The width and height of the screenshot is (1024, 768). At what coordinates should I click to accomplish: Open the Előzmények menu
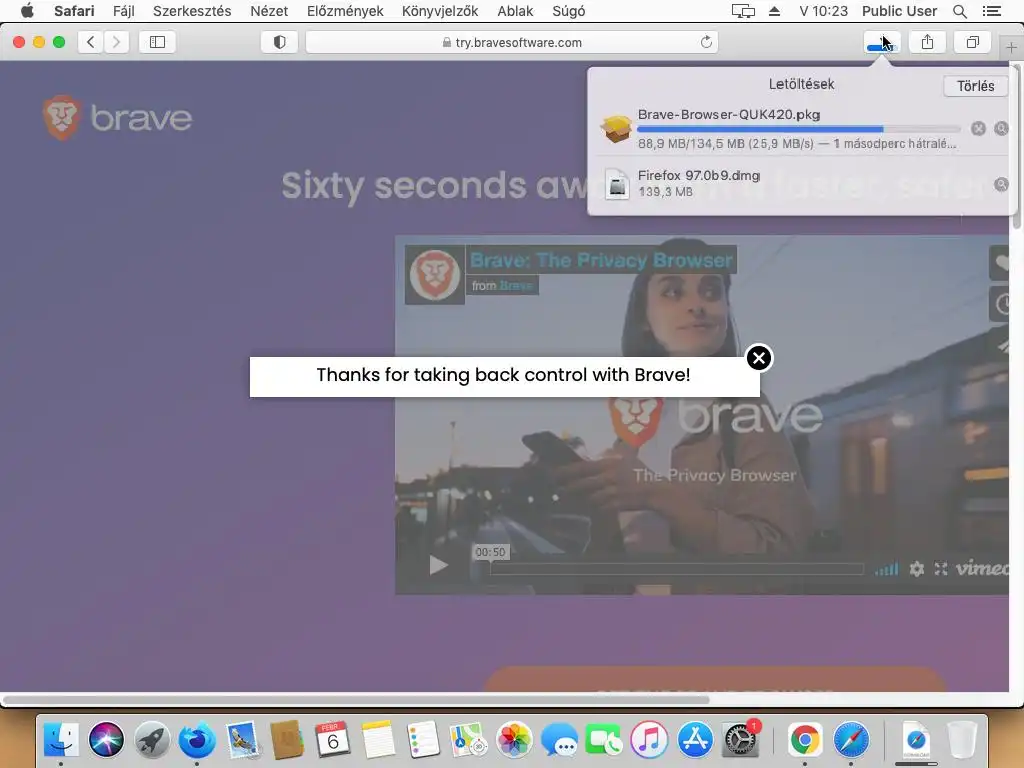[x=345, y=11]
